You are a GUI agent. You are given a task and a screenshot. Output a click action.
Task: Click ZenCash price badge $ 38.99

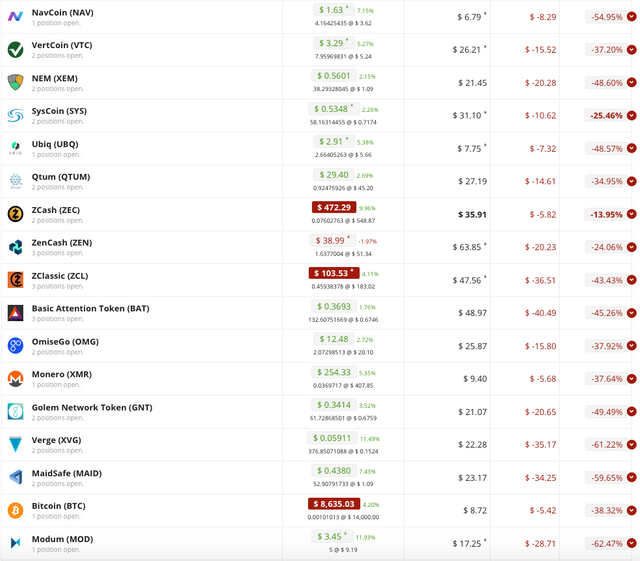click(333, 240)
